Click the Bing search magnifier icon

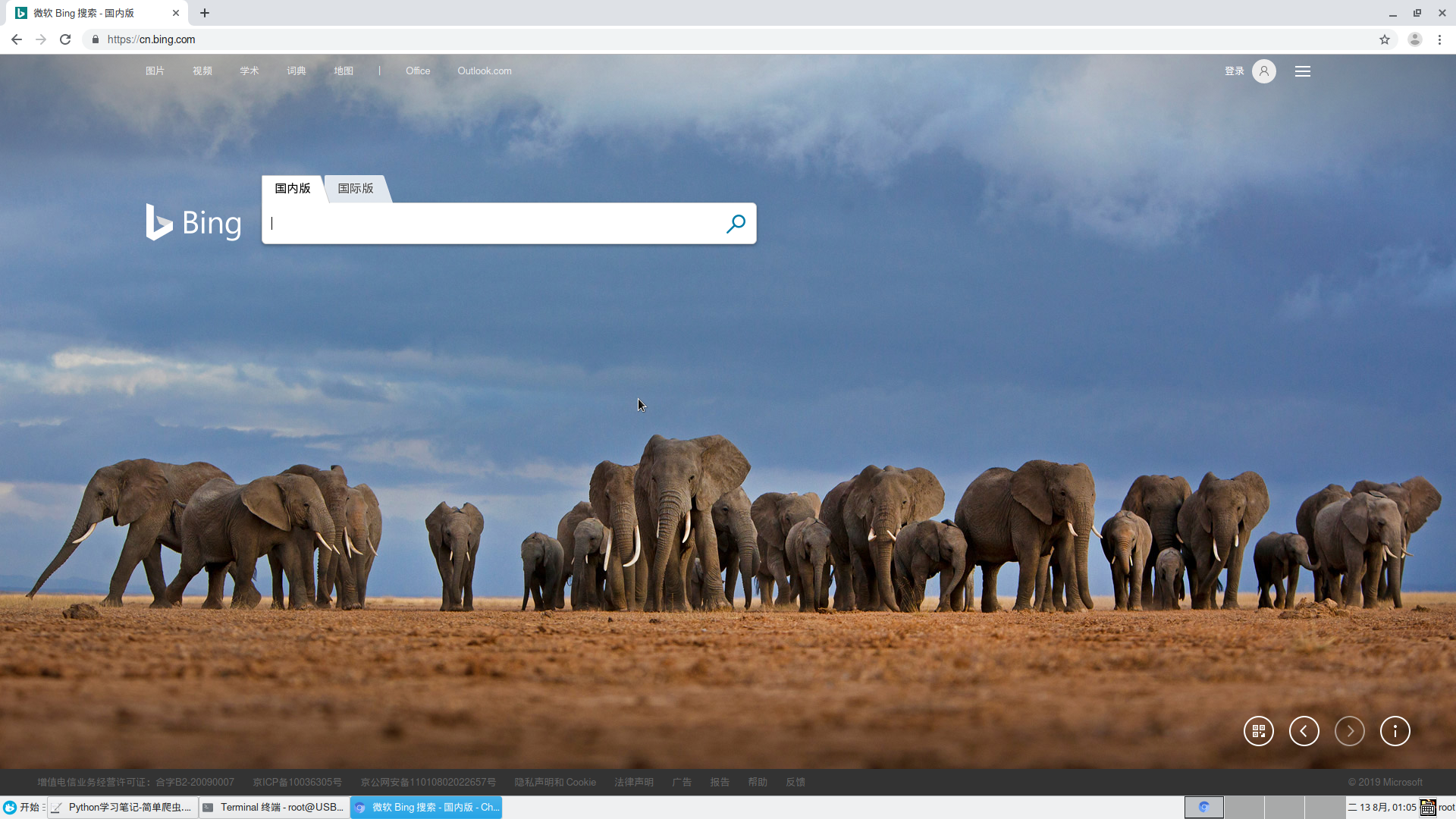(736, 224)
